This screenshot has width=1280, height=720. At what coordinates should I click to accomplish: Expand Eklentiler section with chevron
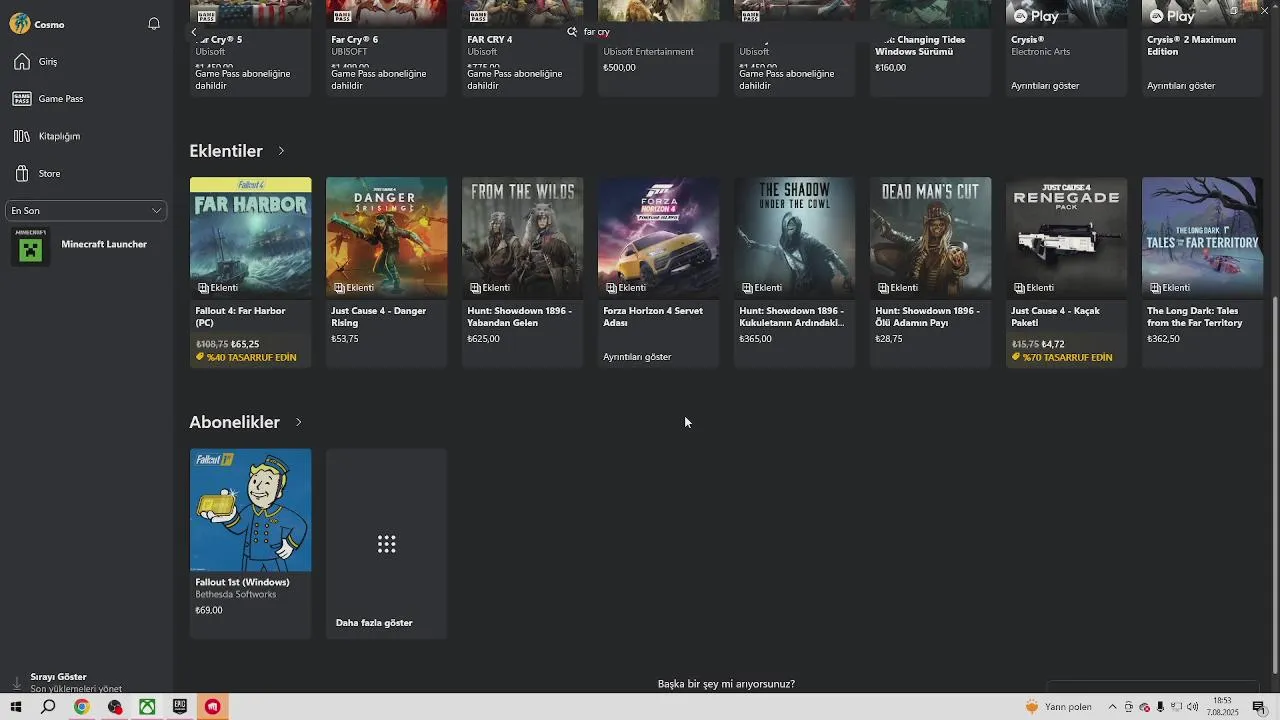(x=281, y=151)
